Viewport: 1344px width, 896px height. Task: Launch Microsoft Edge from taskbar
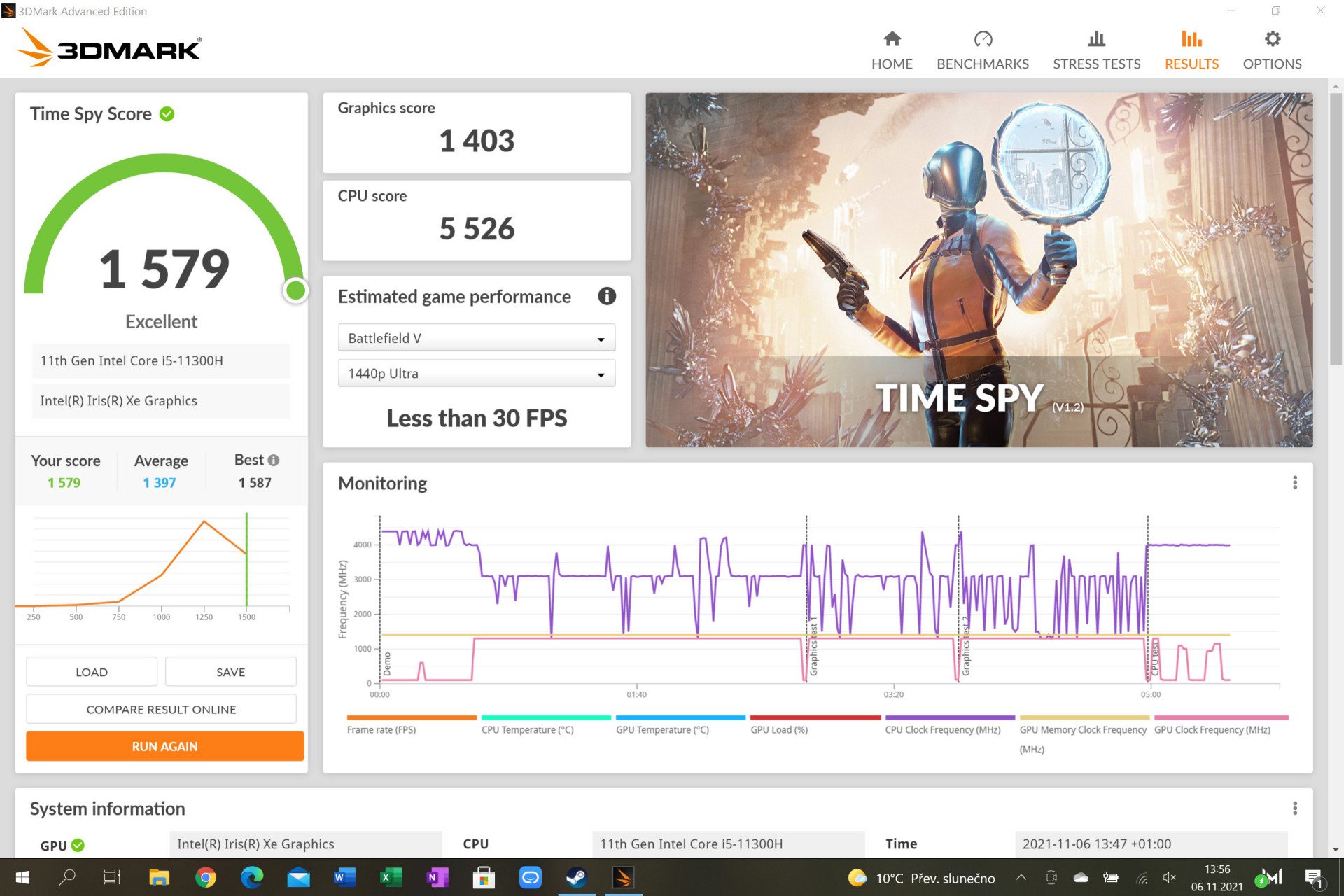coord(252,877)
